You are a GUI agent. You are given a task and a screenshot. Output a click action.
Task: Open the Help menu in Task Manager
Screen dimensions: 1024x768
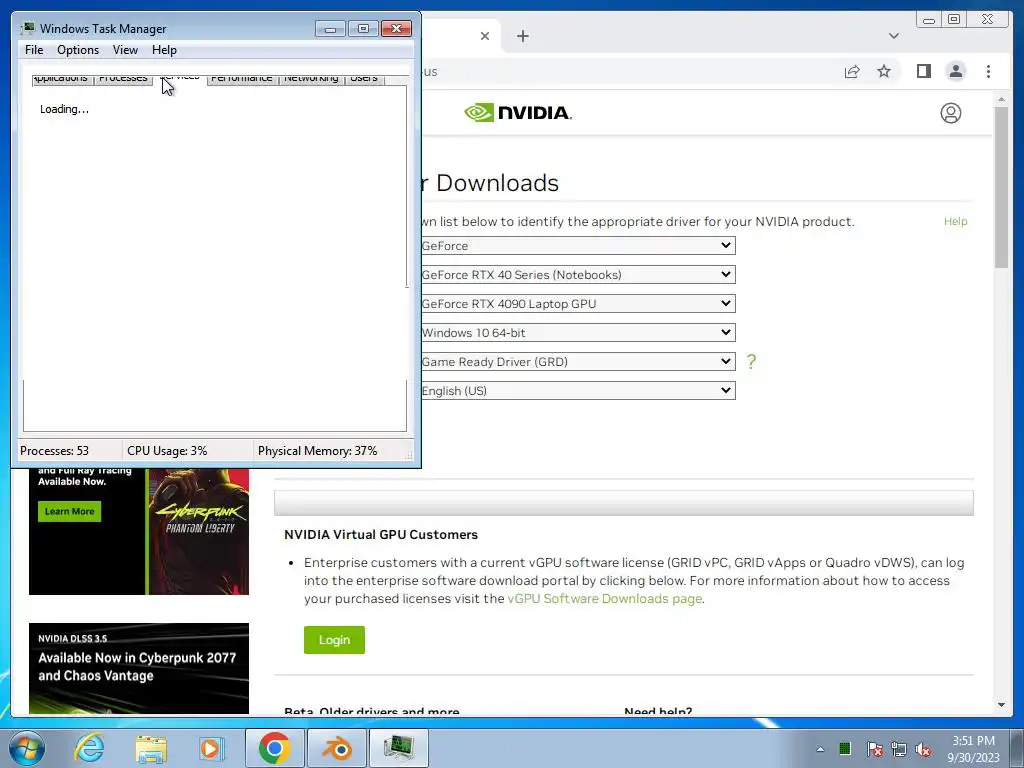pyautogui.click(x=164, y=50)
